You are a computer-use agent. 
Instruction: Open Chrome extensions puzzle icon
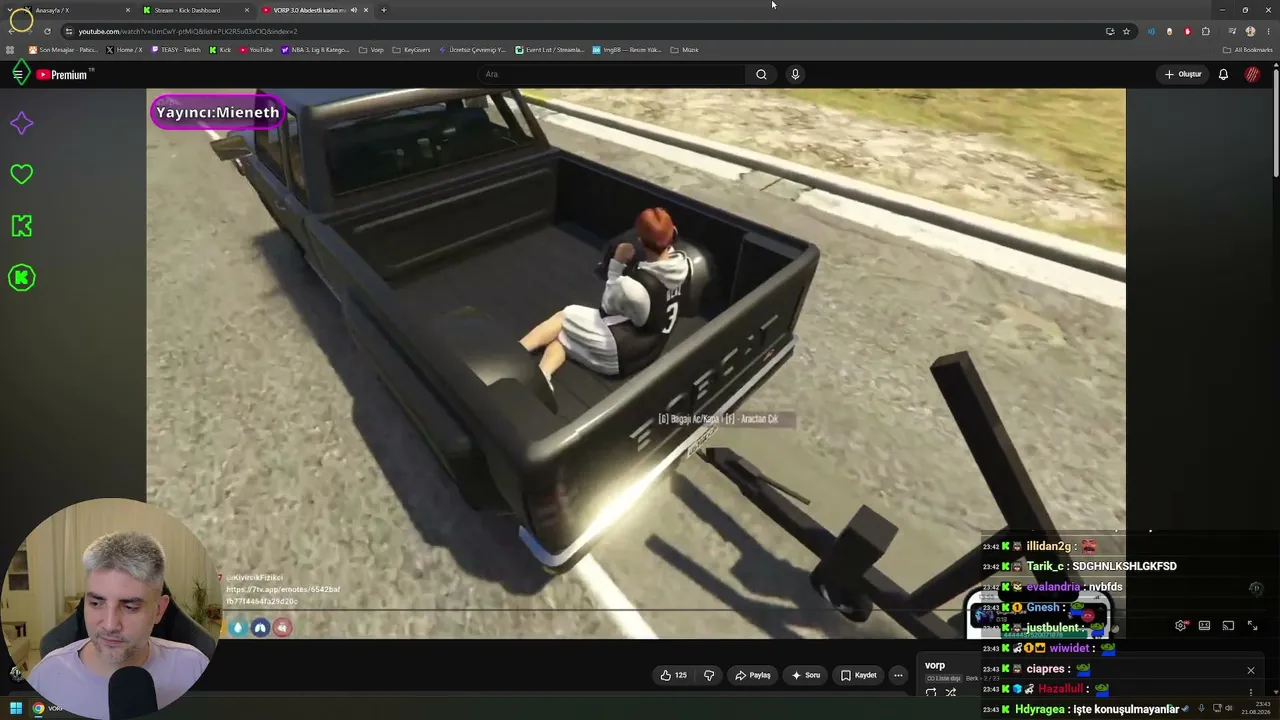(1205, 31)
